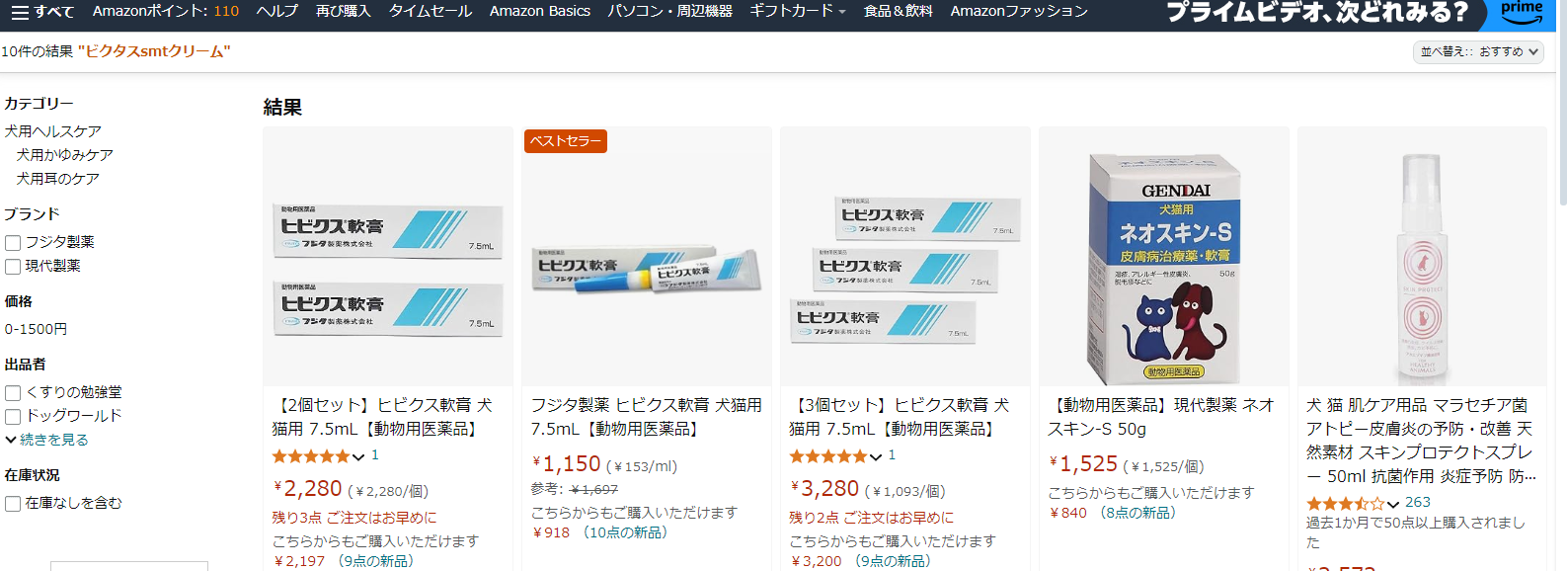The width and height of the screenshot is (1568, 571).
Task: Click the ¥3,280 price of 3個セット
Action: [825, 489]
